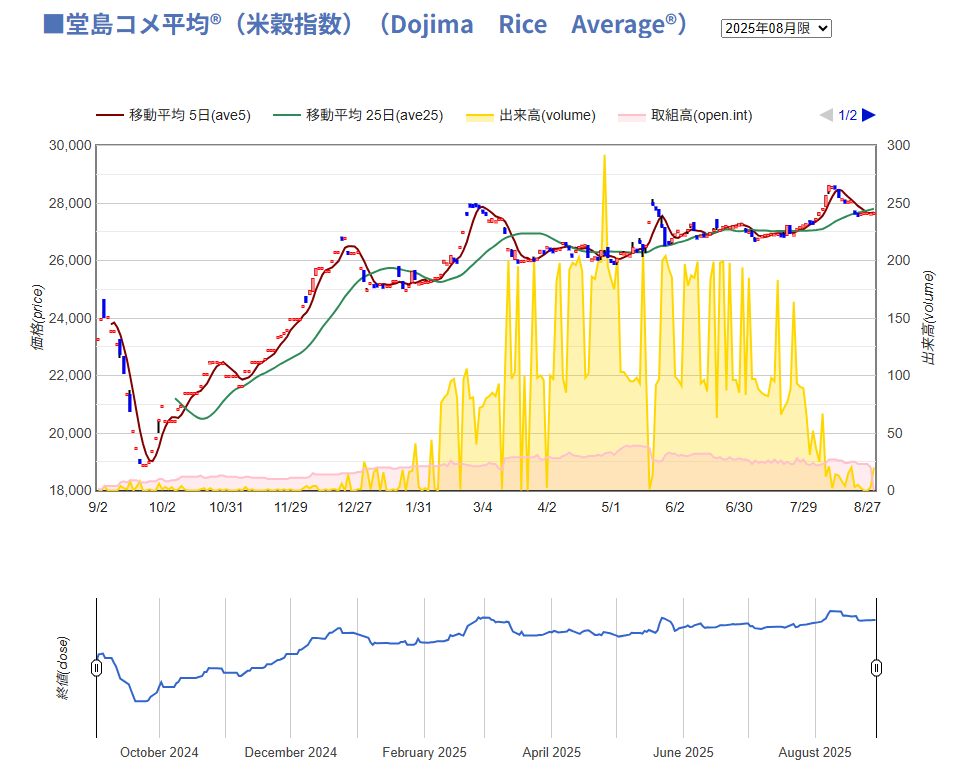Click the 11/29 date label on x-axis
The width and height of the screenshot is (958, 774).
(291, 507)
